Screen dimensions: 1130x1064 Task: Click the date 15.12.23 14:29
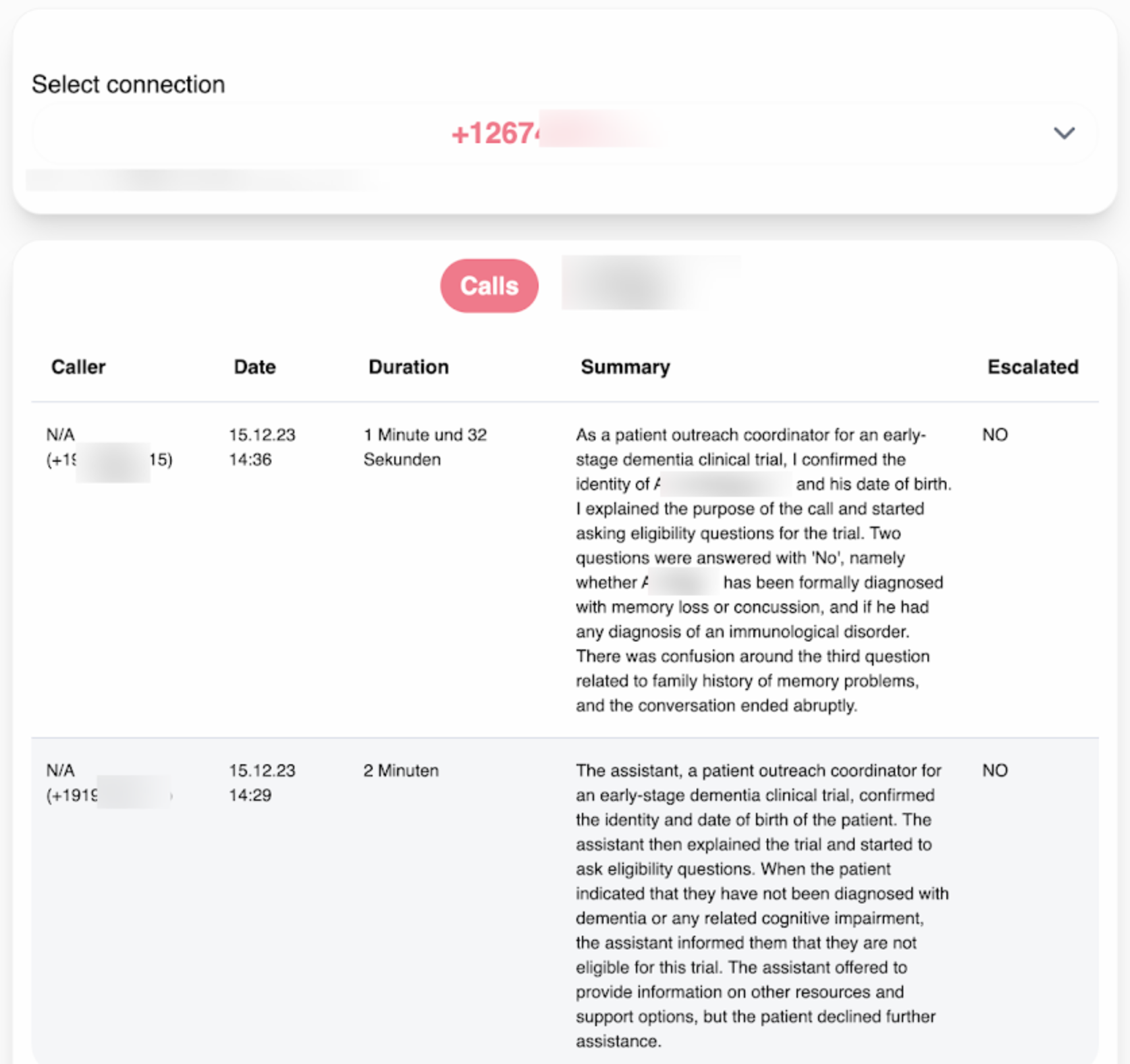click(262, 783)
